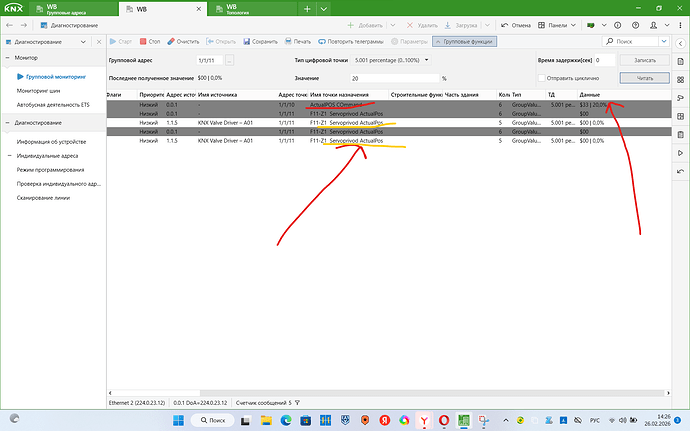Click the Записать button
This screenshot has width=690, height=431.
coord(645,60)
